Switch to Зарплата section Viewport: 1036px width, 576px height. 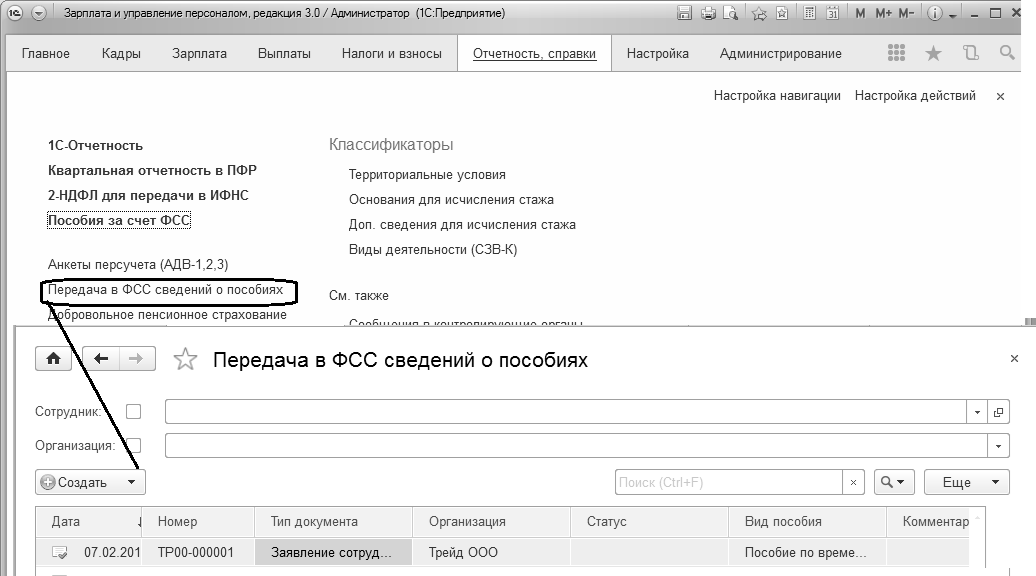(199, 54)
